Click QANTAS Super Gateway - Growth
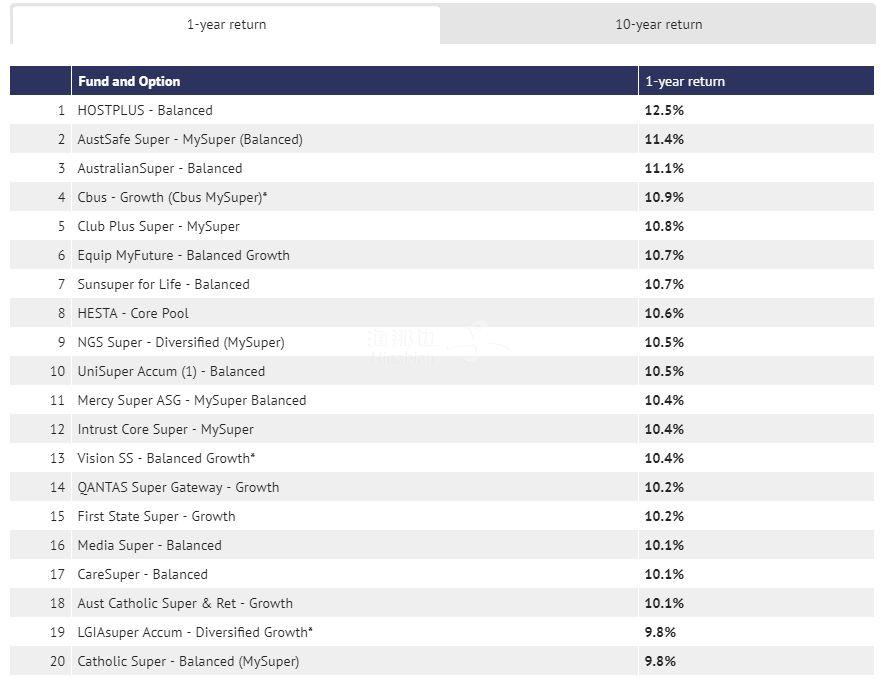The width and height of the screenshot is (881, 689). (x=178, y=487)
